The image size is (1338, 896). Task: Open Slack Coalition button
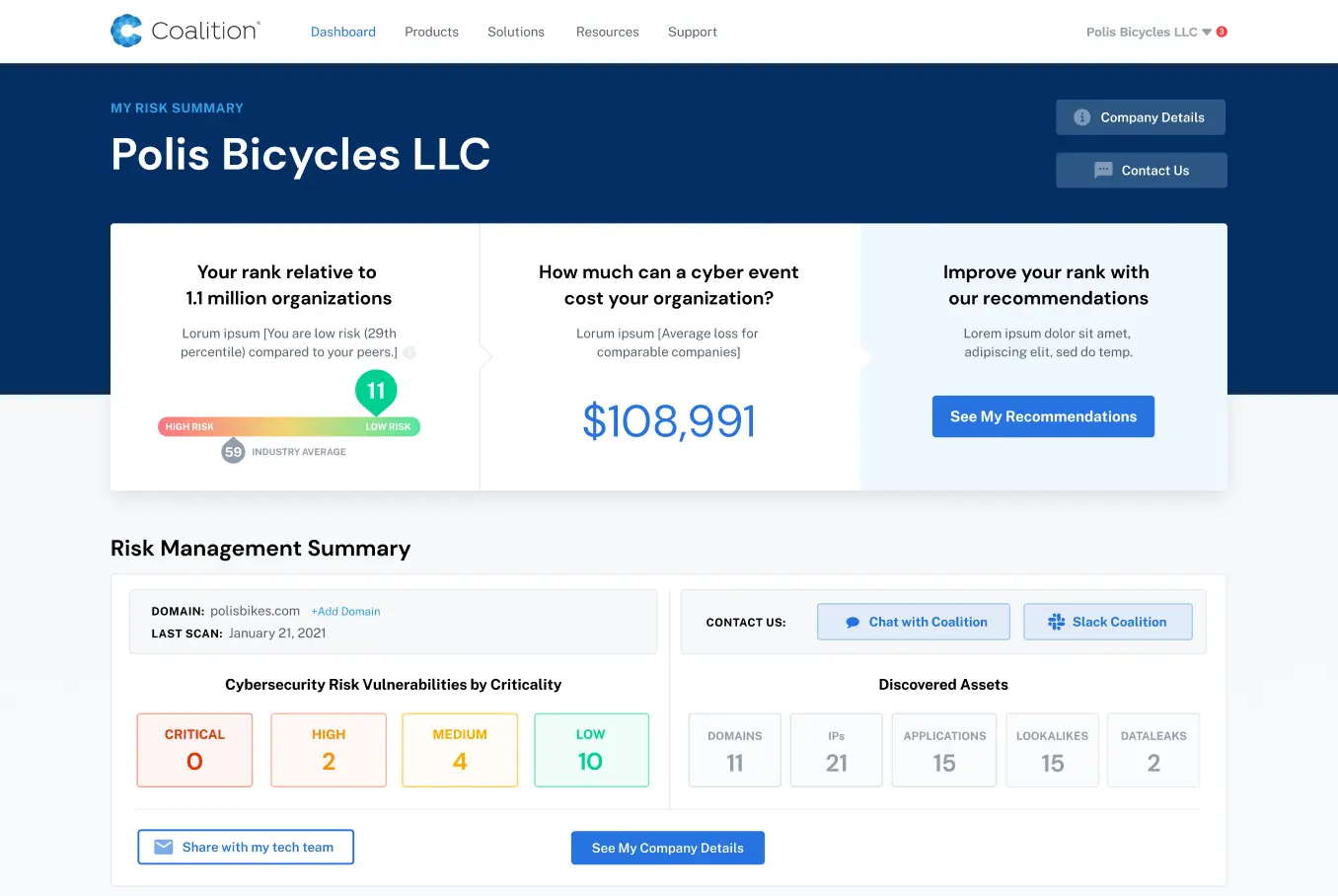[1108, 622]
